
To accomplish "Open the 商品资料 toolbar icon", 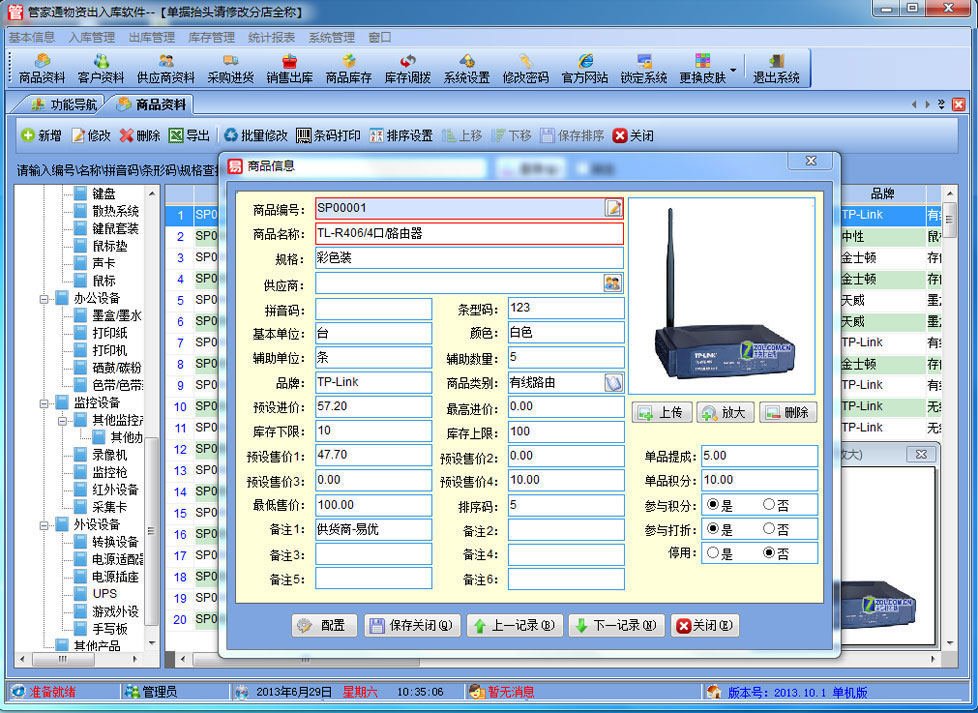I will 41,68.
